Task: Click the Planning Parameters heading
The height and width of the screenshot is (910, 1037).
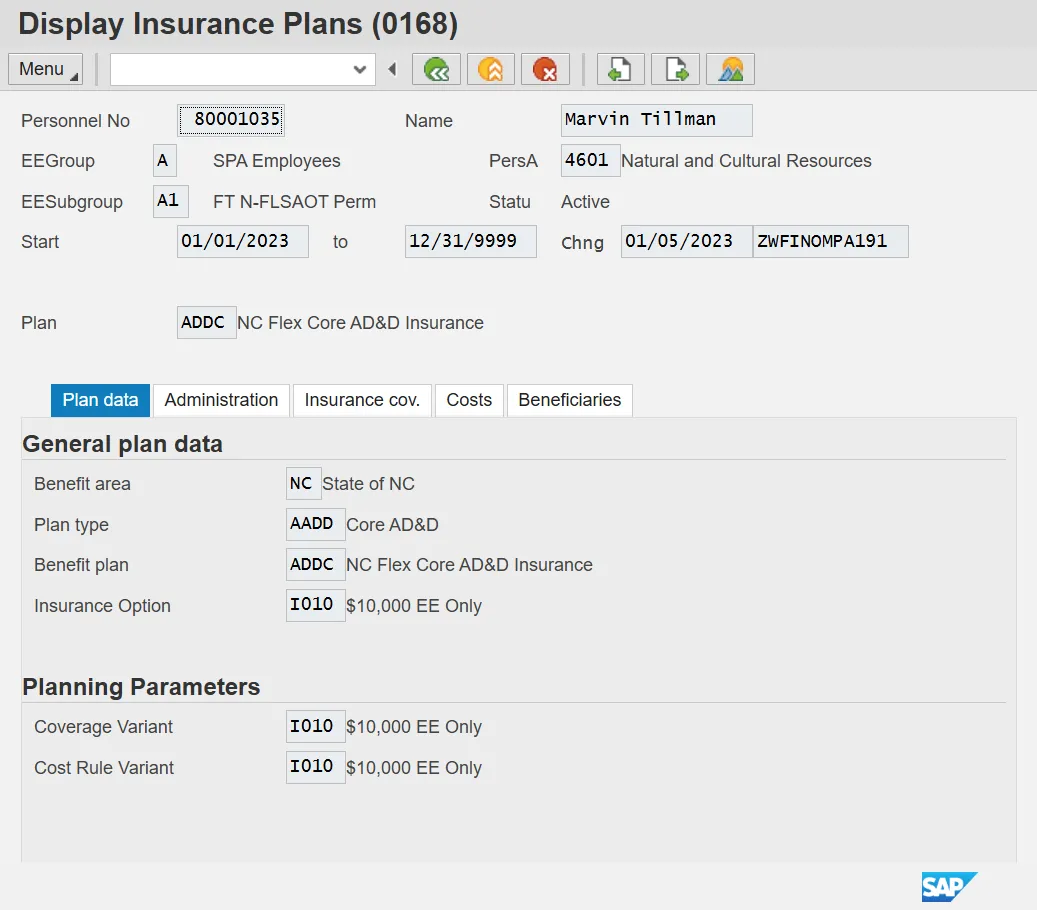Action: click(x=141, y=686)
